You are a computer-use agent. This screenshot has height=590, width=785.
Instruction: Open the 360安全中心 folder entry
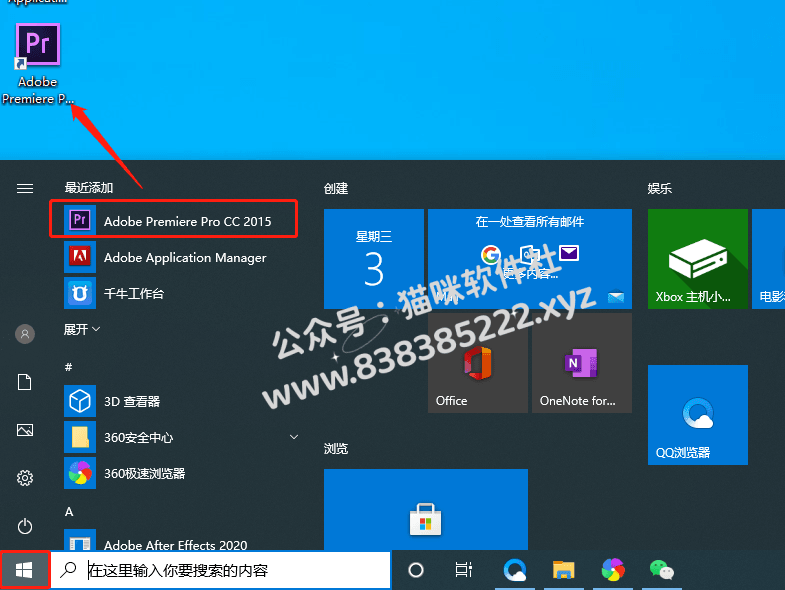coord(180,437)
